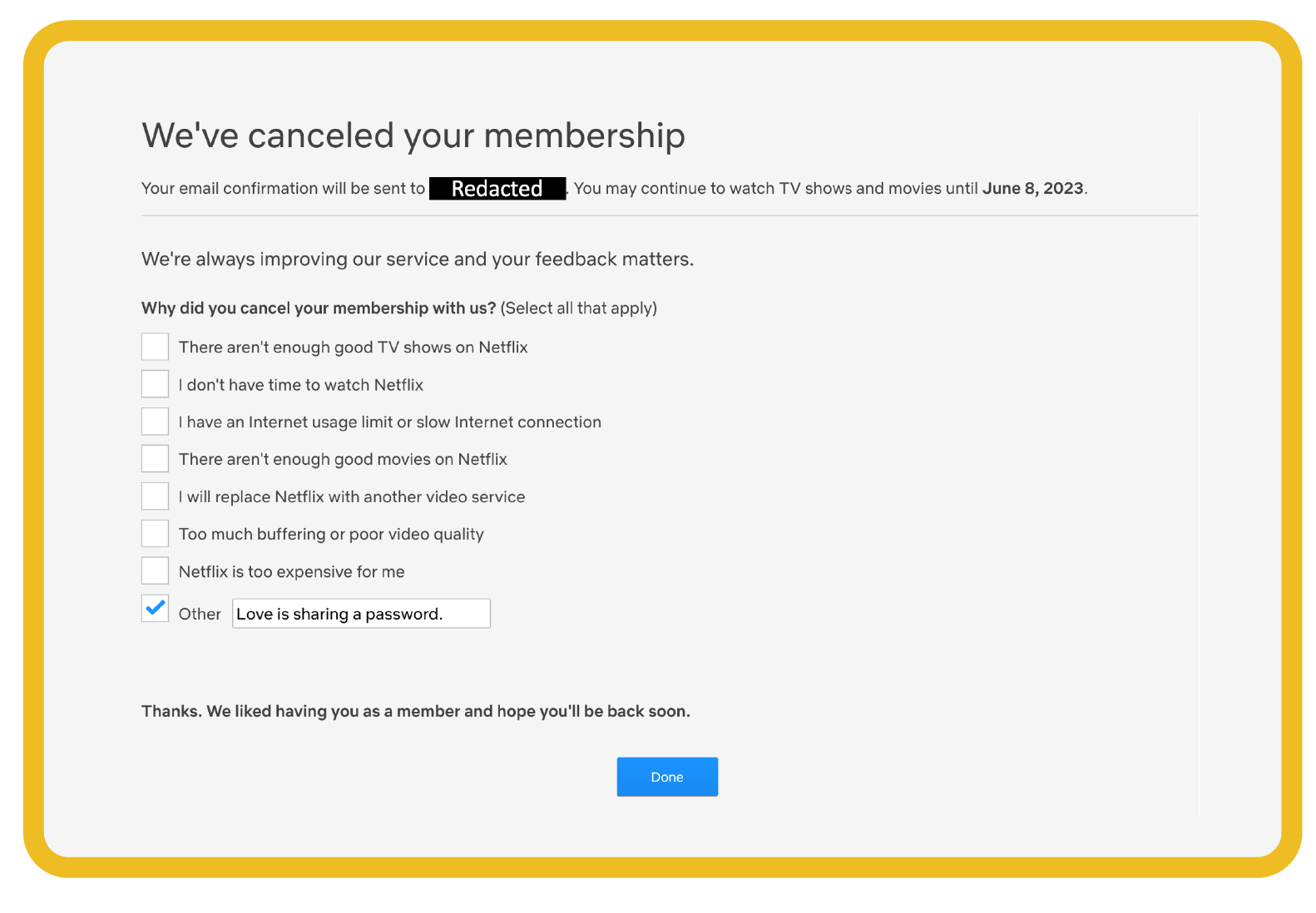Check "There aren't enough good TV shows on Netflix"

(155, 347)
